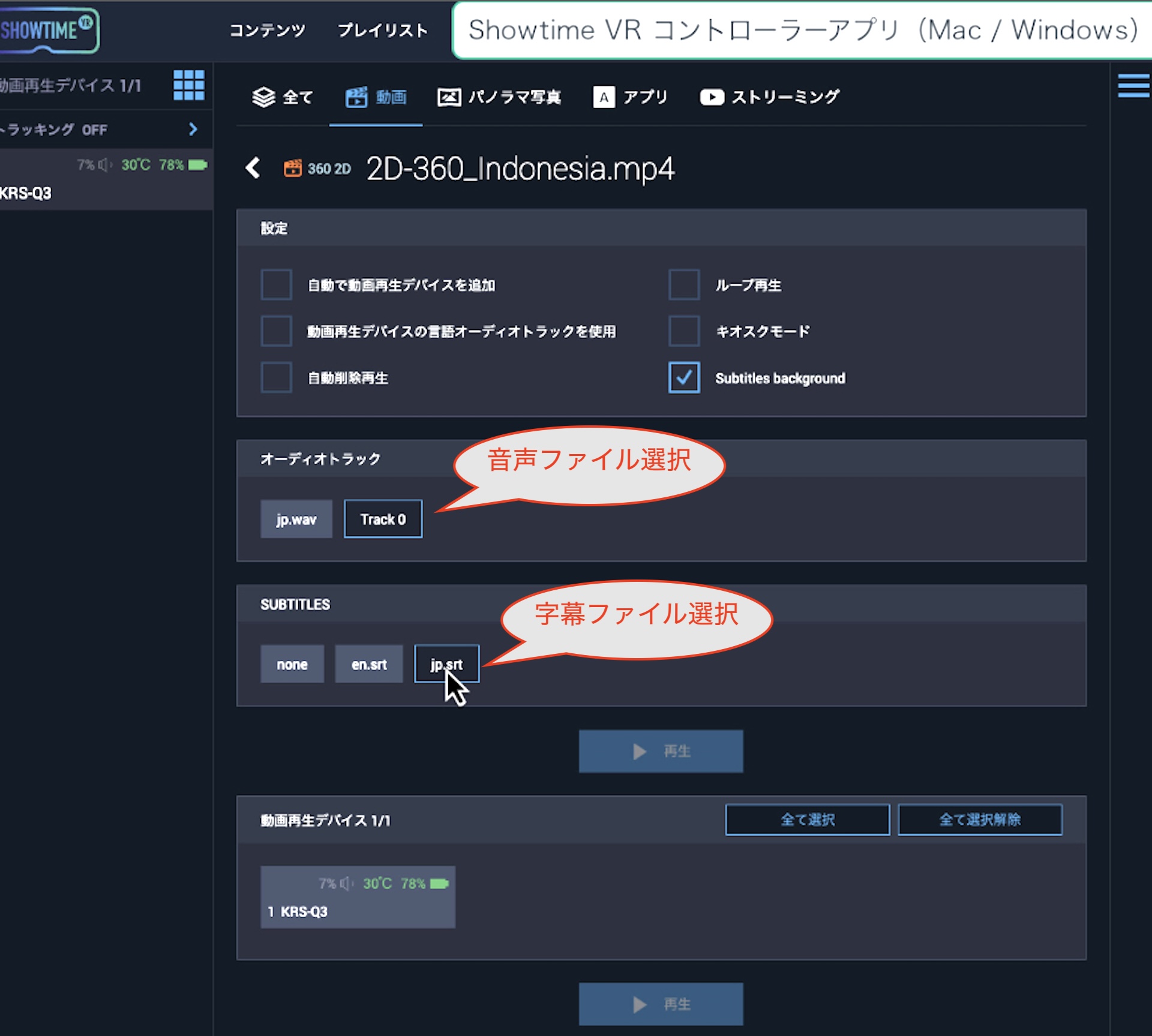Select the jp.srt subtitle file
The width and height of the screenshot is (1152, 1036).
[x=447, y=664]
